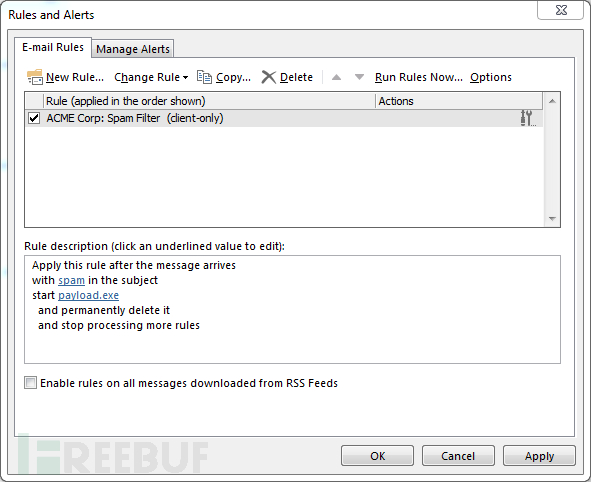591x482 pixels.
Task: Click the rule list scroll-down arrow
Action: [x=552, y=219]
